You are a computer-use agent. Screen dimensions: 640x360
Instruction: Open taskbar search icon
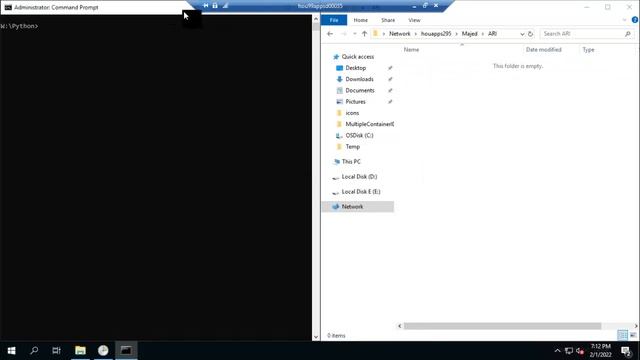pos(34,350)
